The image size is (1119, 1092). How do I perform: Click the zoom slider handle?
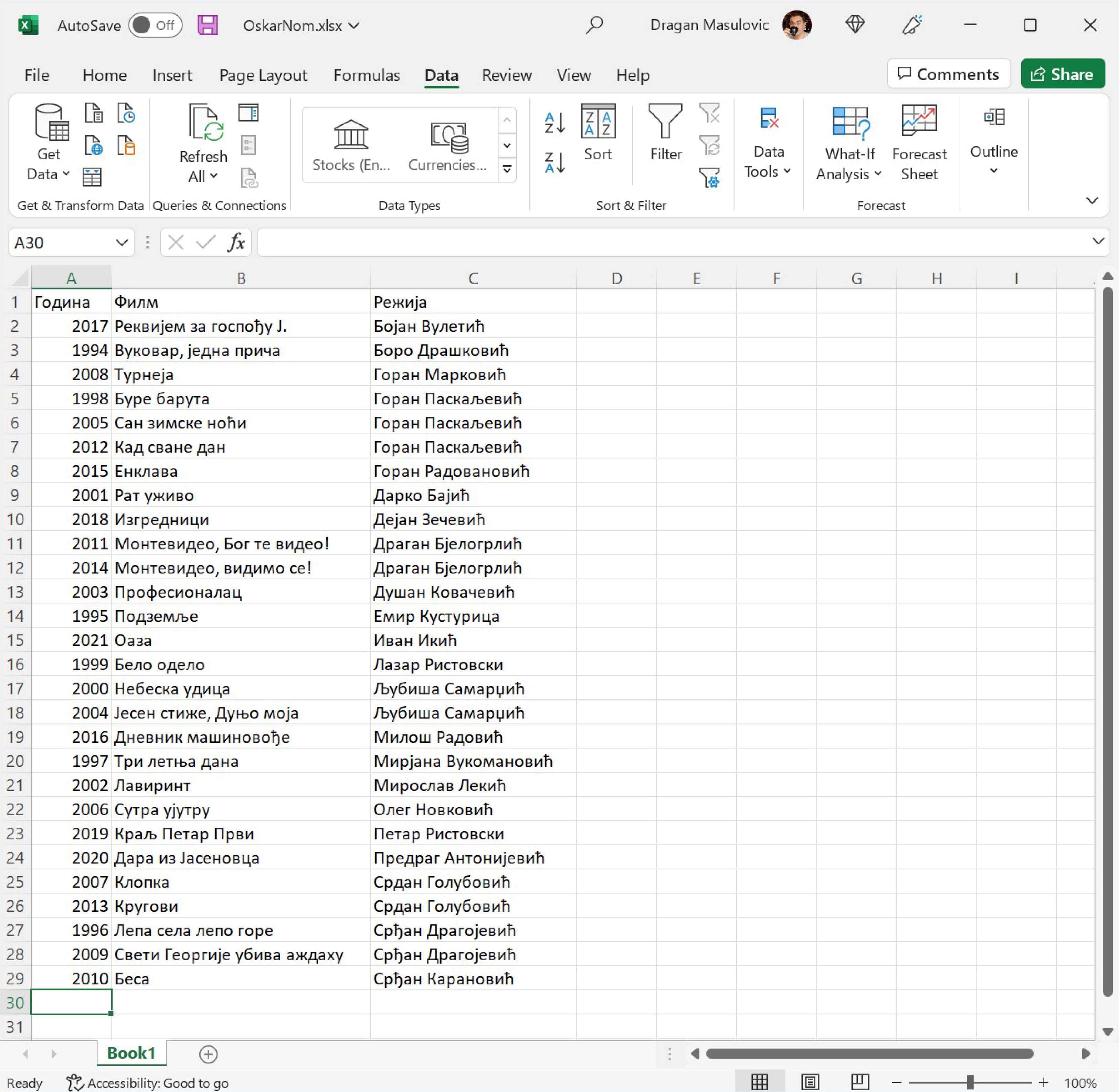point(970,1082)
